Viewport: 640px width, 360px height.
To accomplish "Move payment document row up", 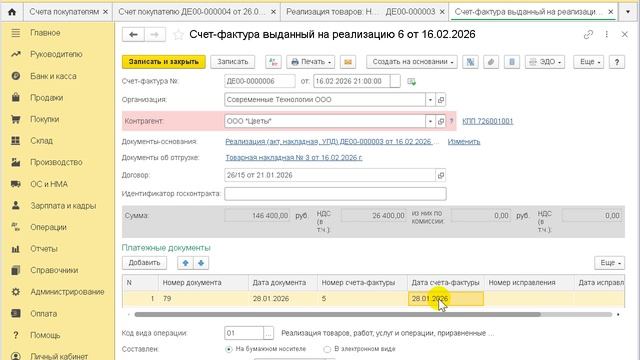I will (186, 263).
